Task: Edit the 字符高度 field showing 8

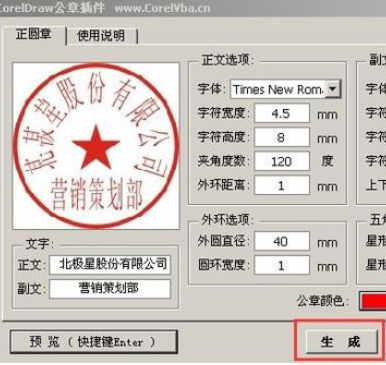Action: [282, 137]
